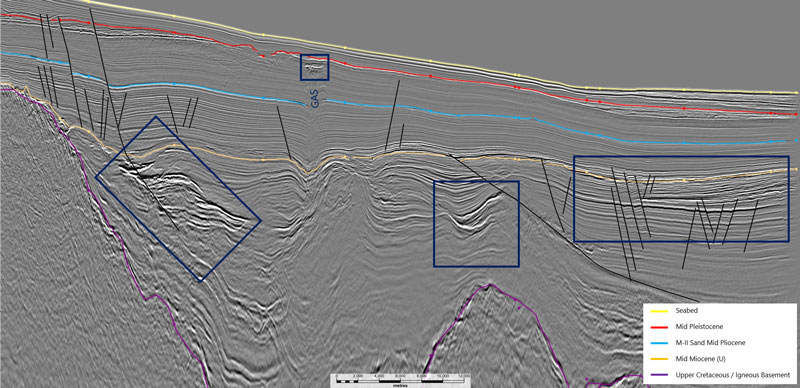
Task: Click the vertical GAS label
Action: [315, 100]
